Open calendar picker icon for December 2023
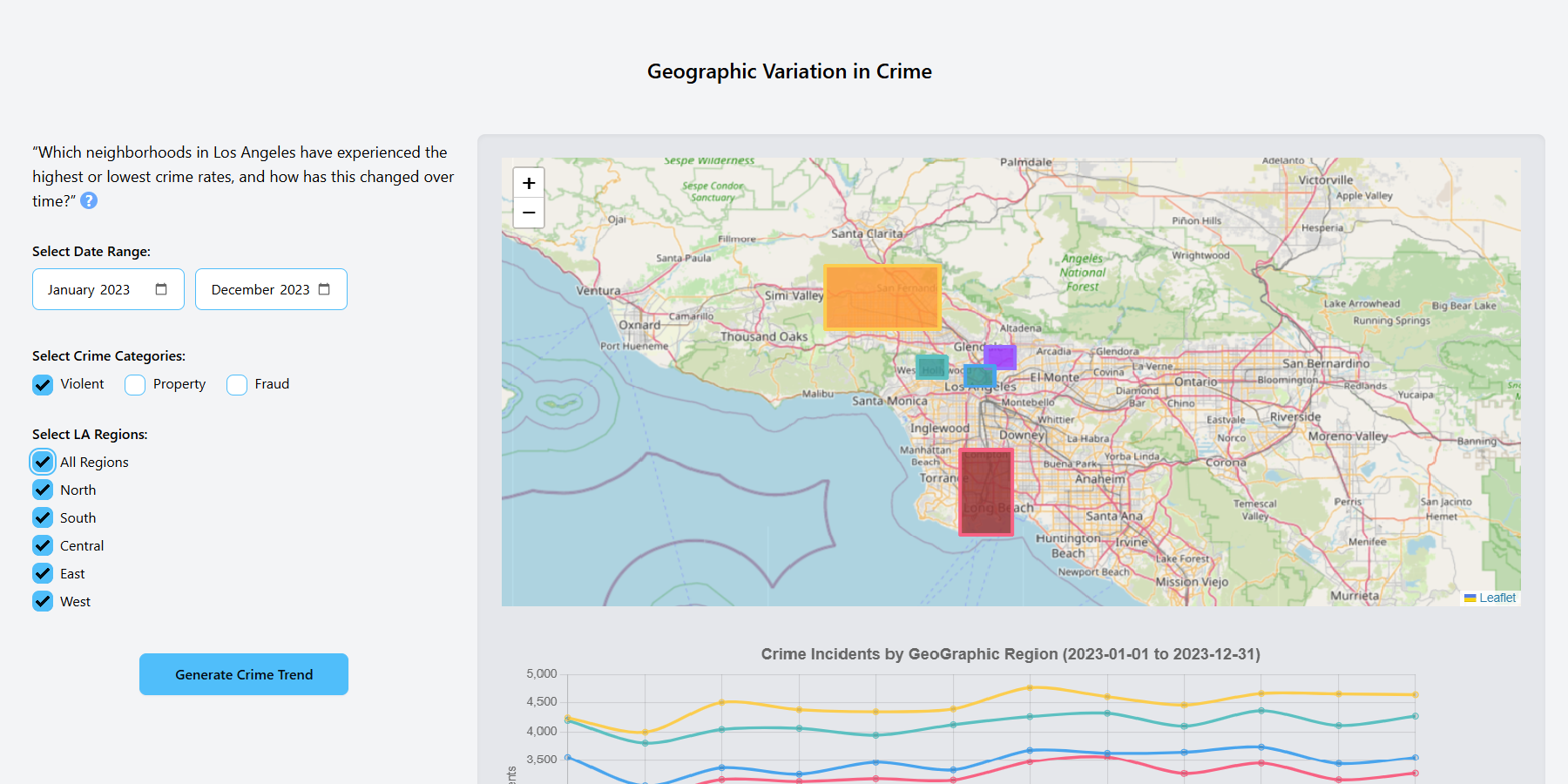Screen dimensions: 1568x784 (x=324, y=289)
